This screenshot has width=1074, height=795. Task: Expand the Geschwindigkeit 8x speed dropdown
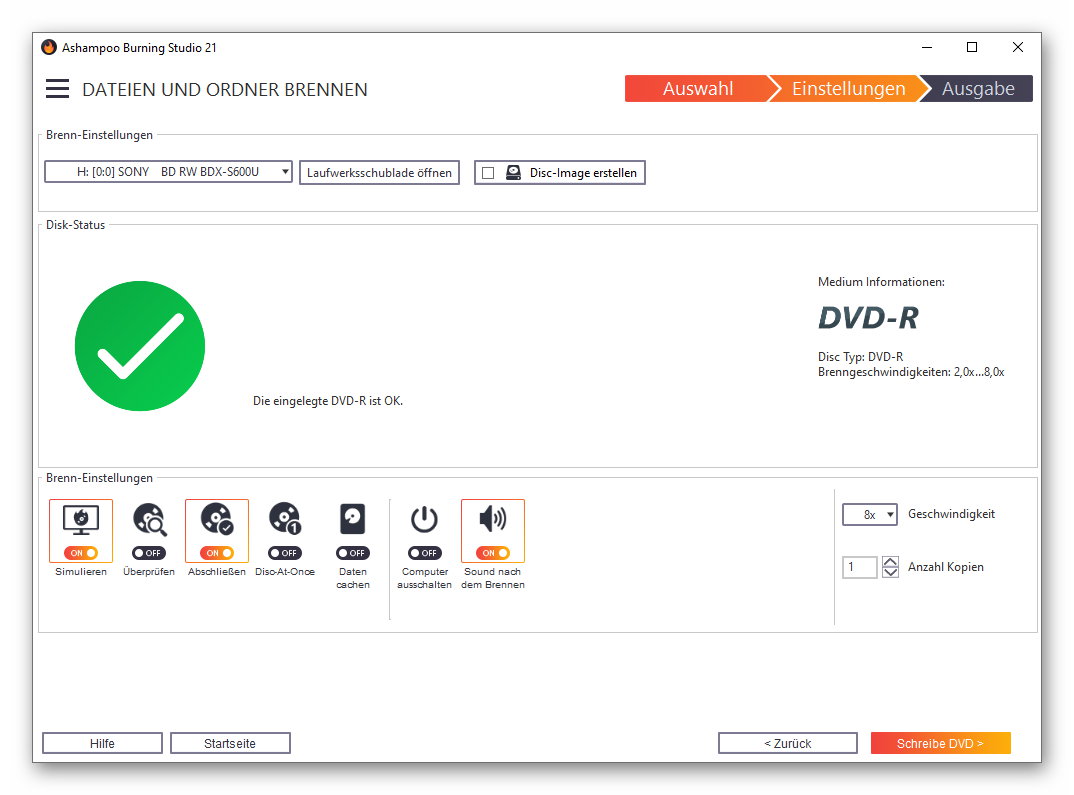pyautogui.click(x=869, y=514)
